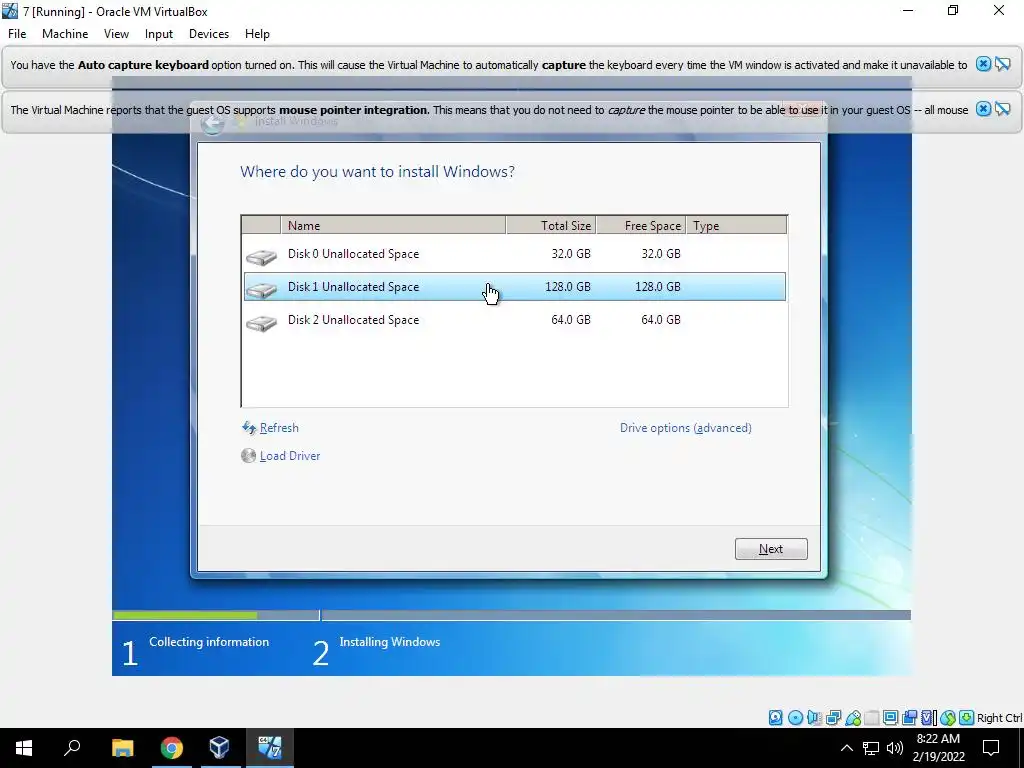Click the Next button
The image size is (1024, 768).
pos(771,549)
